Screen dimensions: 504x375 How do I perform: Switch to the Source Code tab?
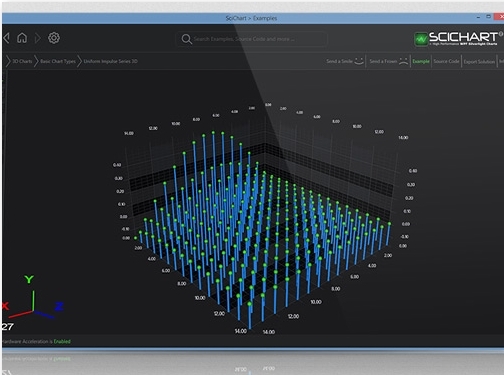click(x=446, y=61)
